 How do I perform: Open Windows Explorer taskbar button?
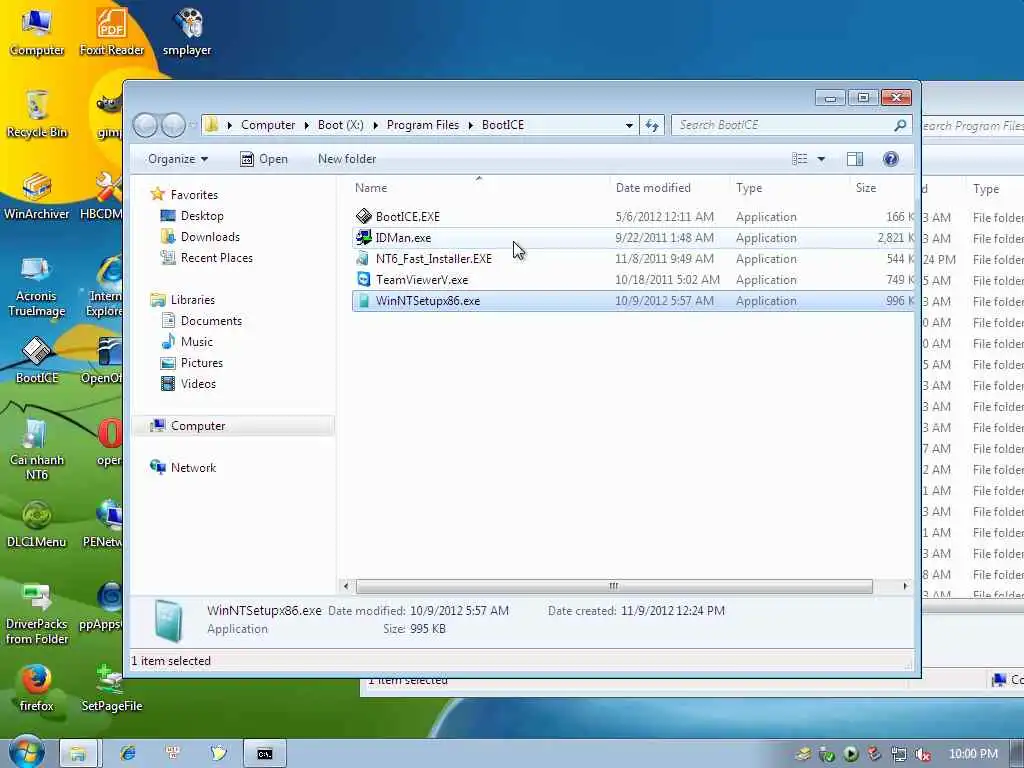[78, 754]
